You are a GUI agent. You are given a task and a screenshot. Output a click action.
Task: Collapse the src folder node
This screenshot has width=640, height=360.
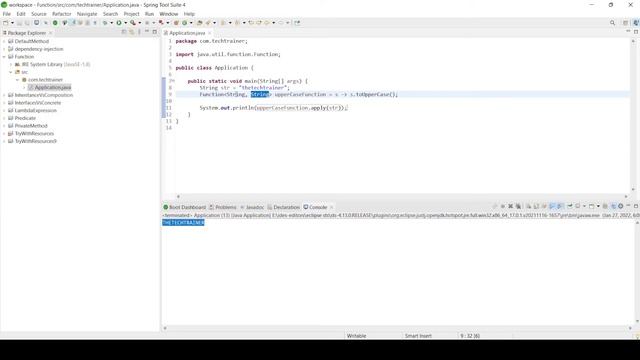point(11,72)
